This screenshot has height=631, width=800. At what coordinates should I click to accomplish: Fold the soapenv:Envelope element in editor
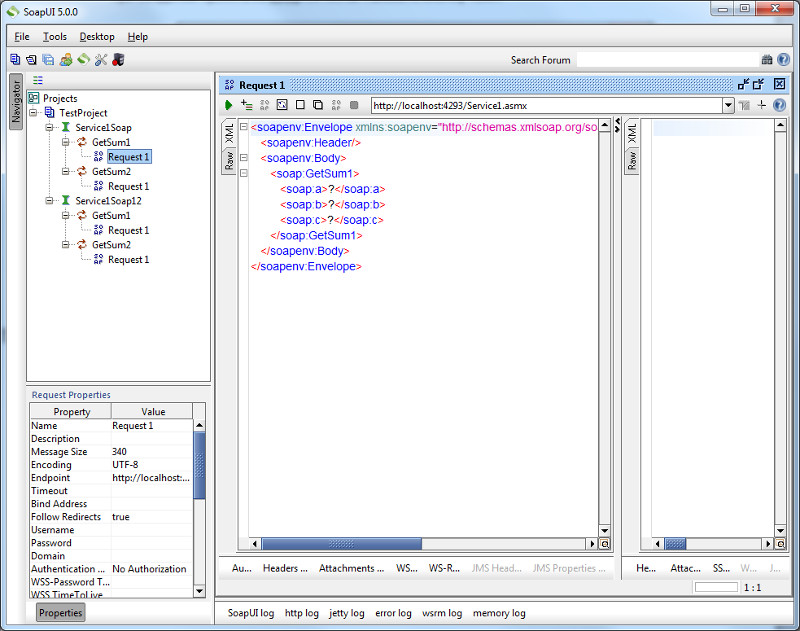[x=244, y=127]
